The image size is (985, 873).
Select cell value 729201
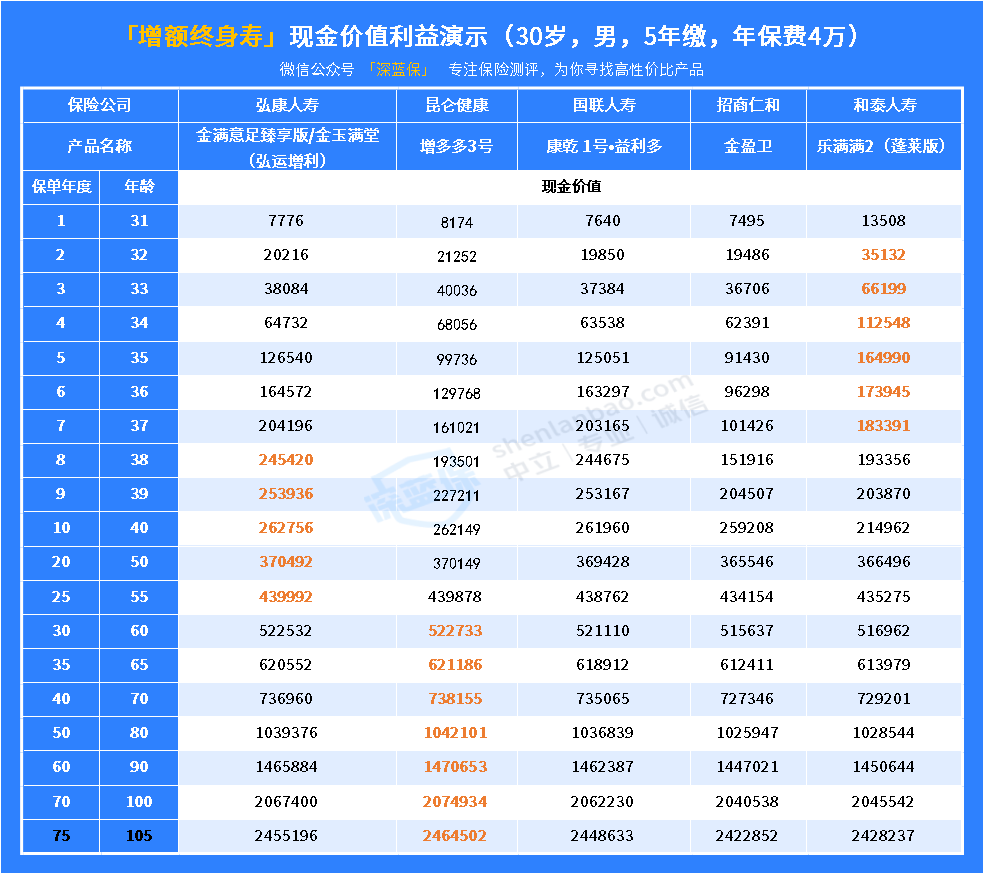[883, 698]
